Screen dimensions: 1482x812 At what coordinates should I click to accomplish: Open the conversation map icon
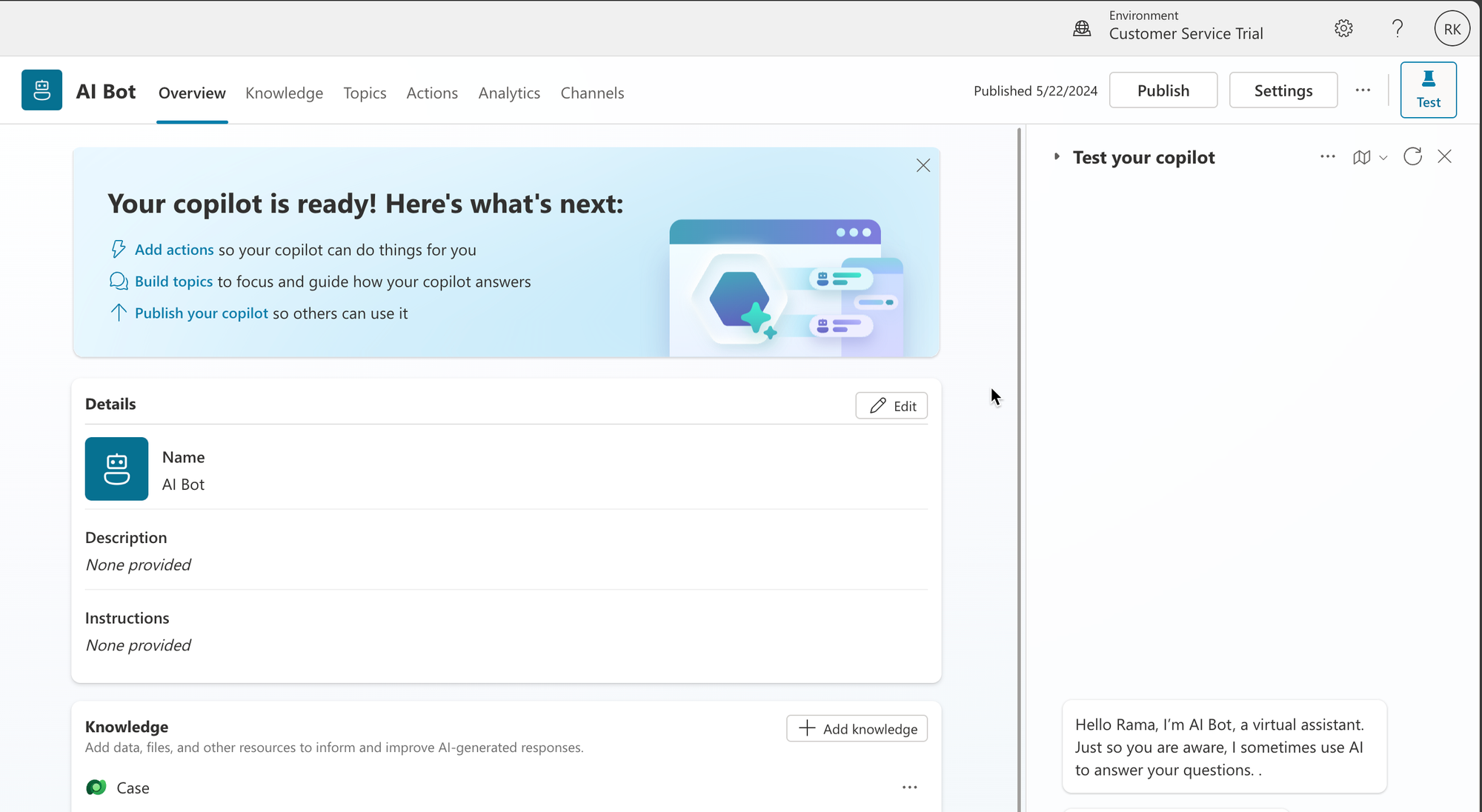1361,157
